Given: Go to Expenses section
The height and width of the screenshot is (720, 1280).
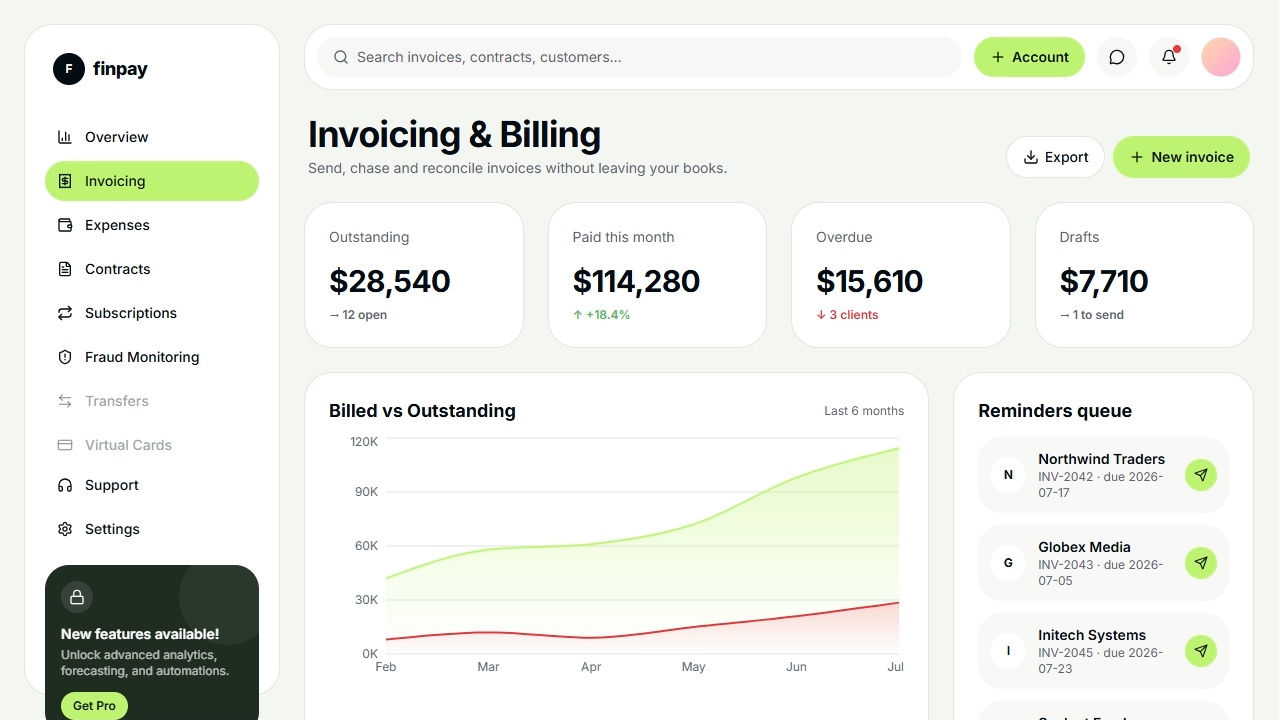Looking at the screenshot, I should 152,225.
